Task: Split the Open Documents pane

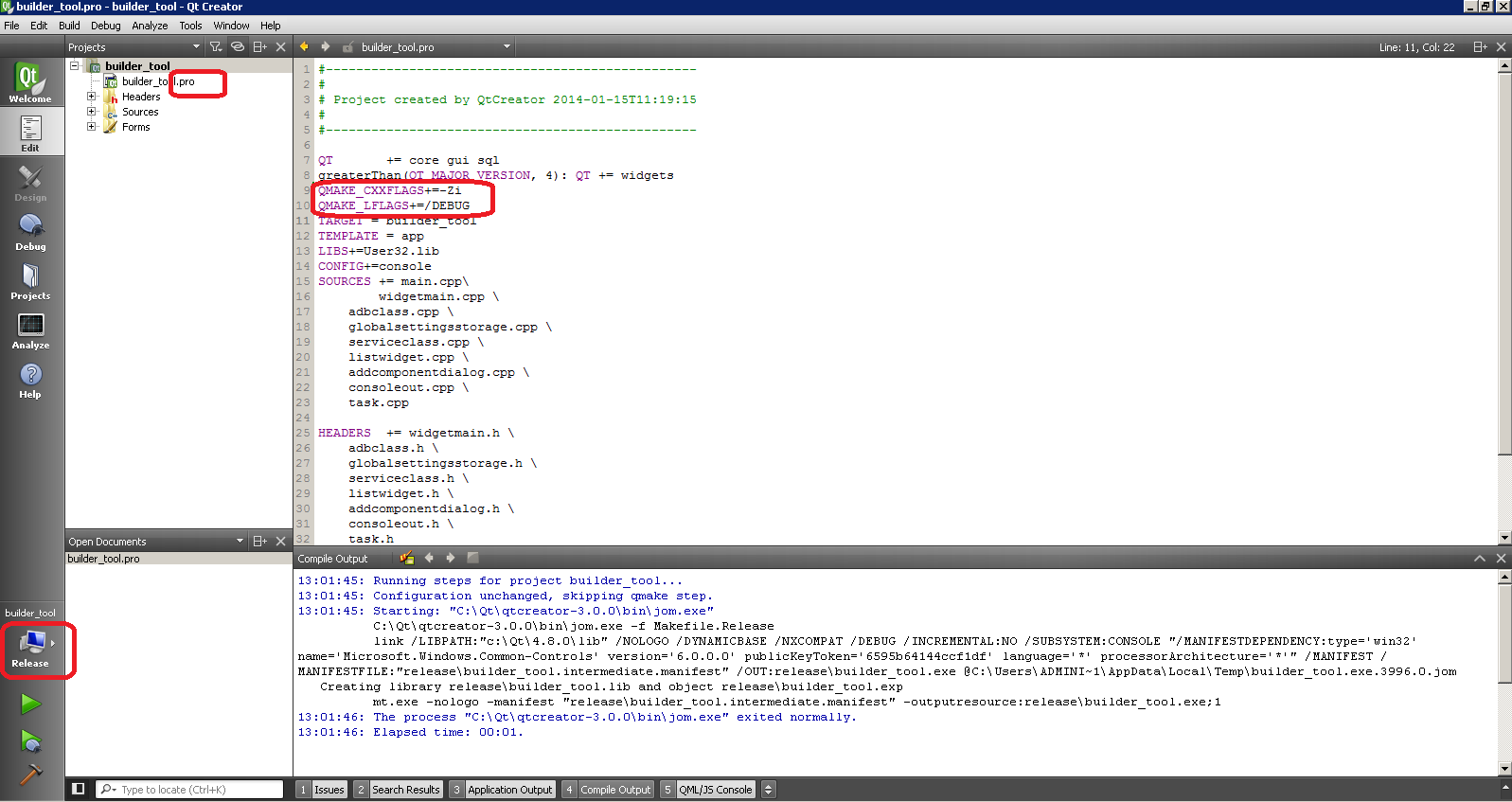Action: tap(260, 541)
